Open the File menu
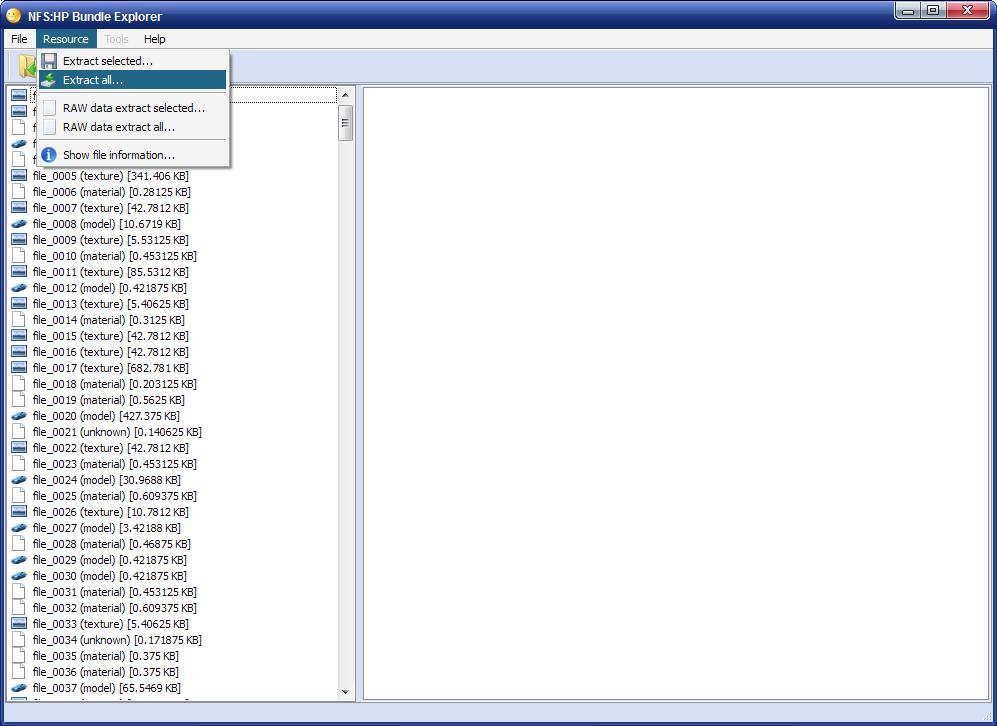The height and width of the screenshot is (726, 997). 19,39
